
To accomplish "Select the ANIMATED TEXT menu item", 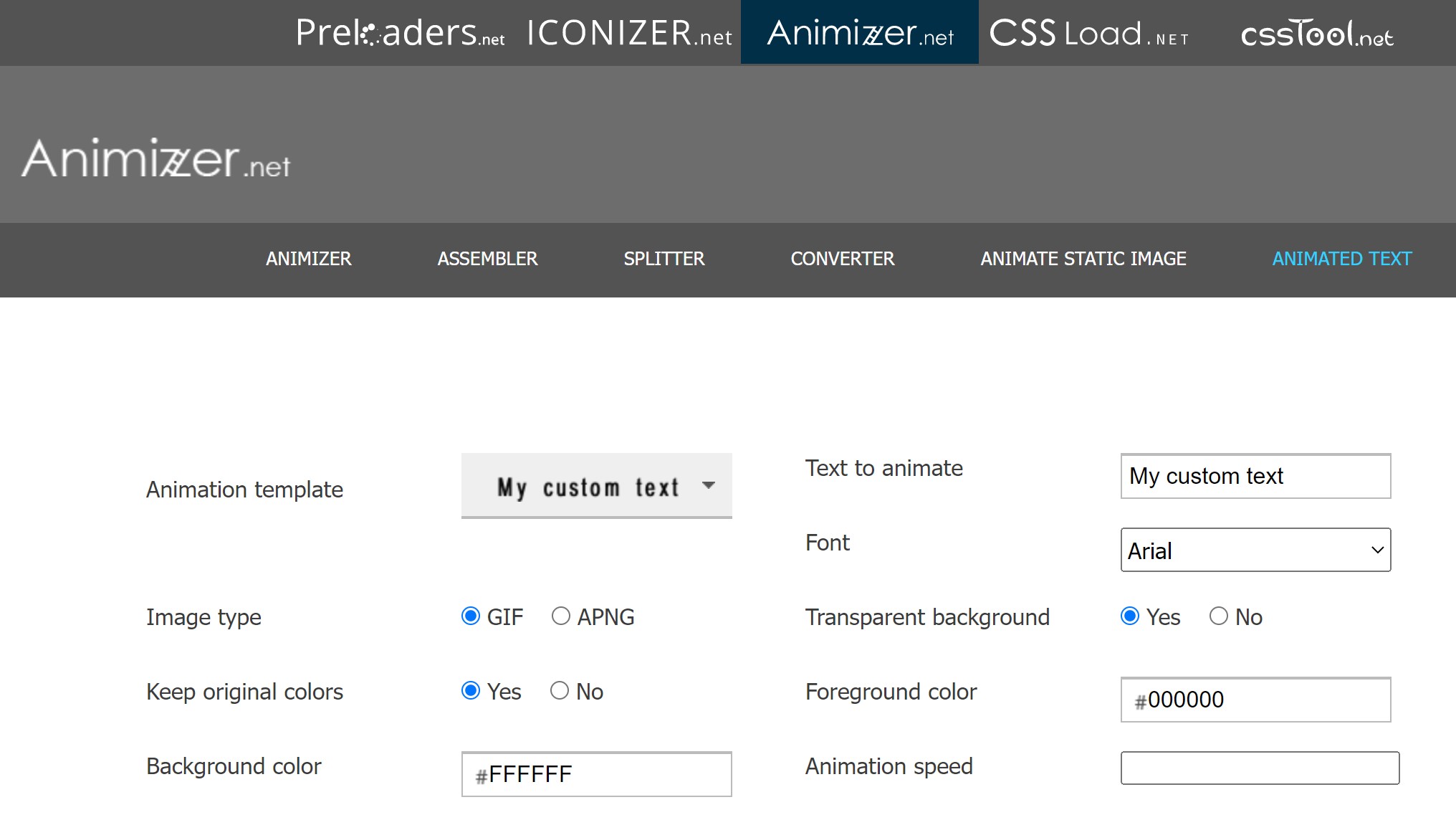I will click(1342, 259).
